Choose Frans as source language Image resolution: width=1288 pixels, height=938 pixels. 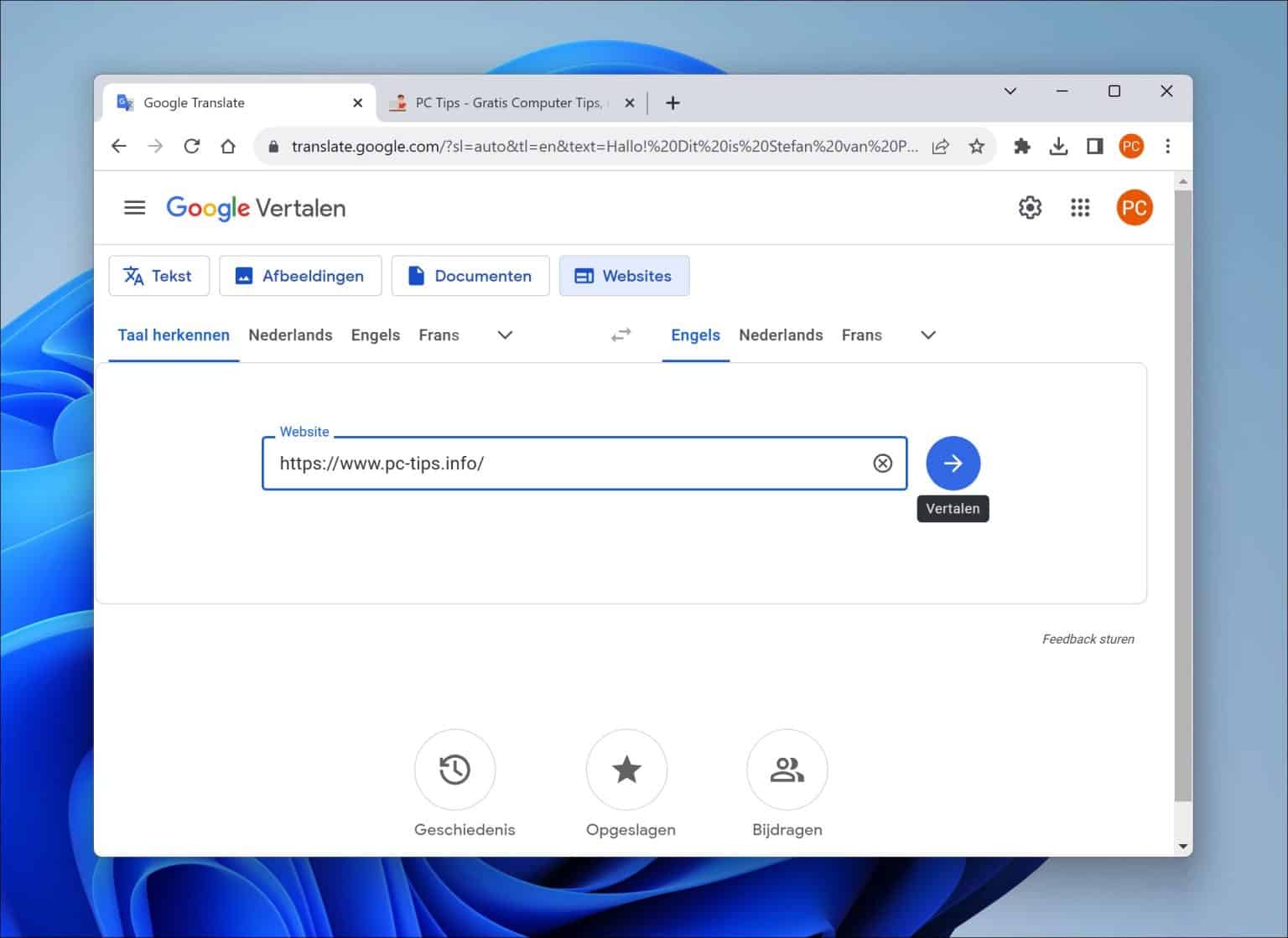coord(439,335)
